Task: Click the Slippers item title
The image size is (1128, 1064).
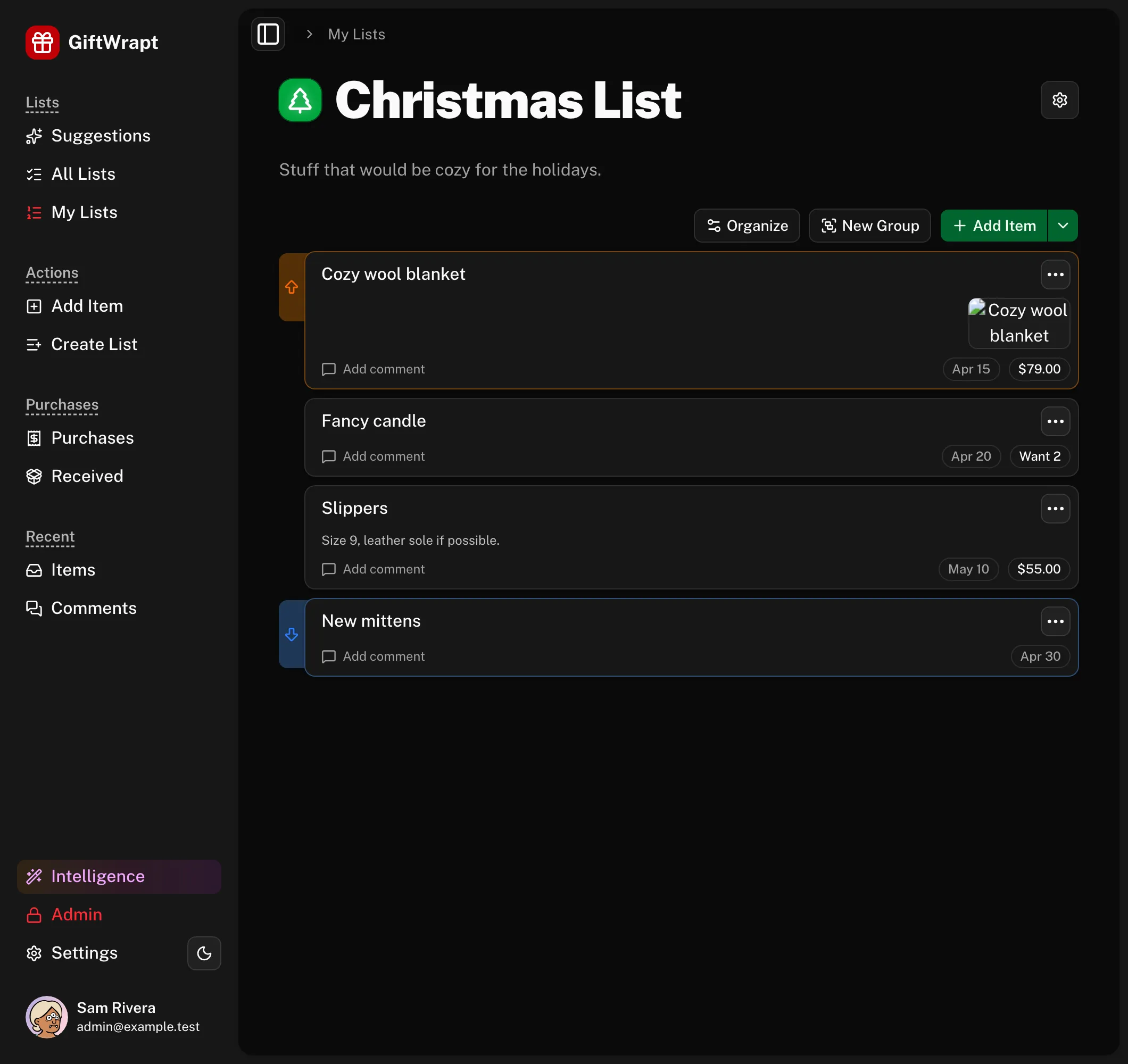Action: coord(354,509)
